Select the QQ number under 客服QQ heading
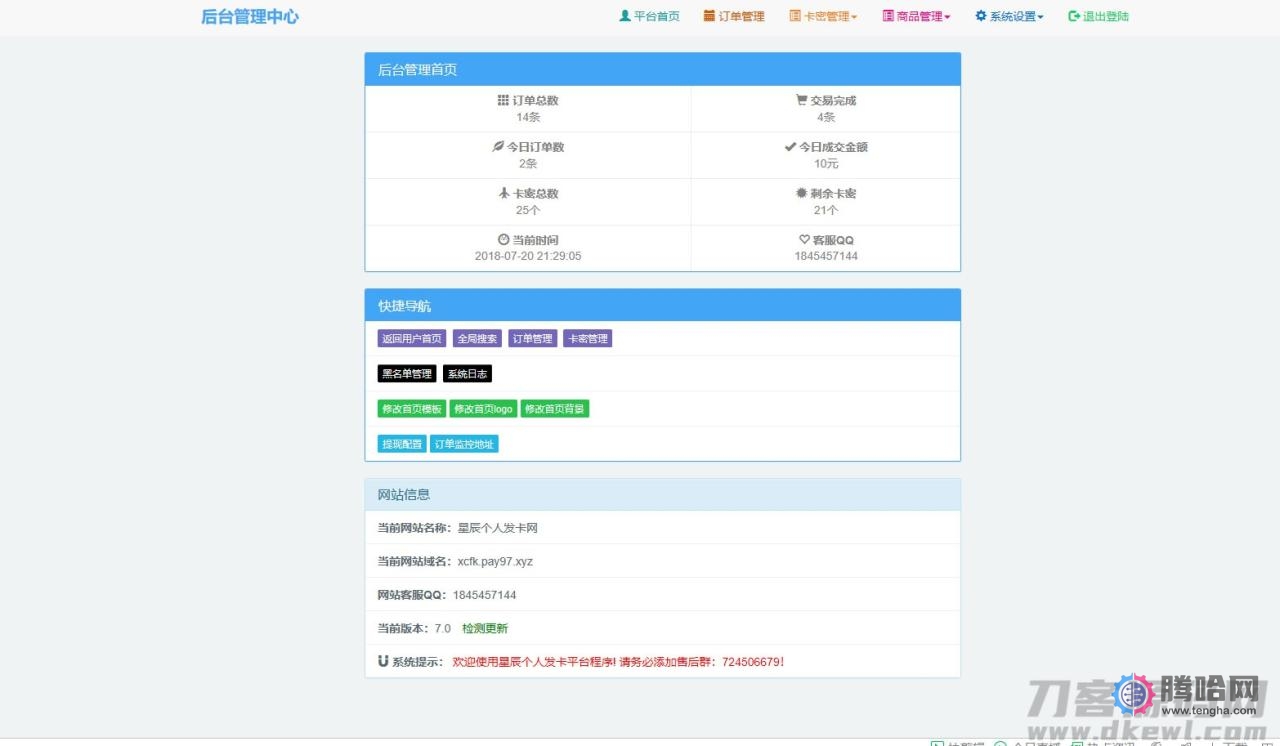Screen dimensions: 1280x746 (826, 256)
